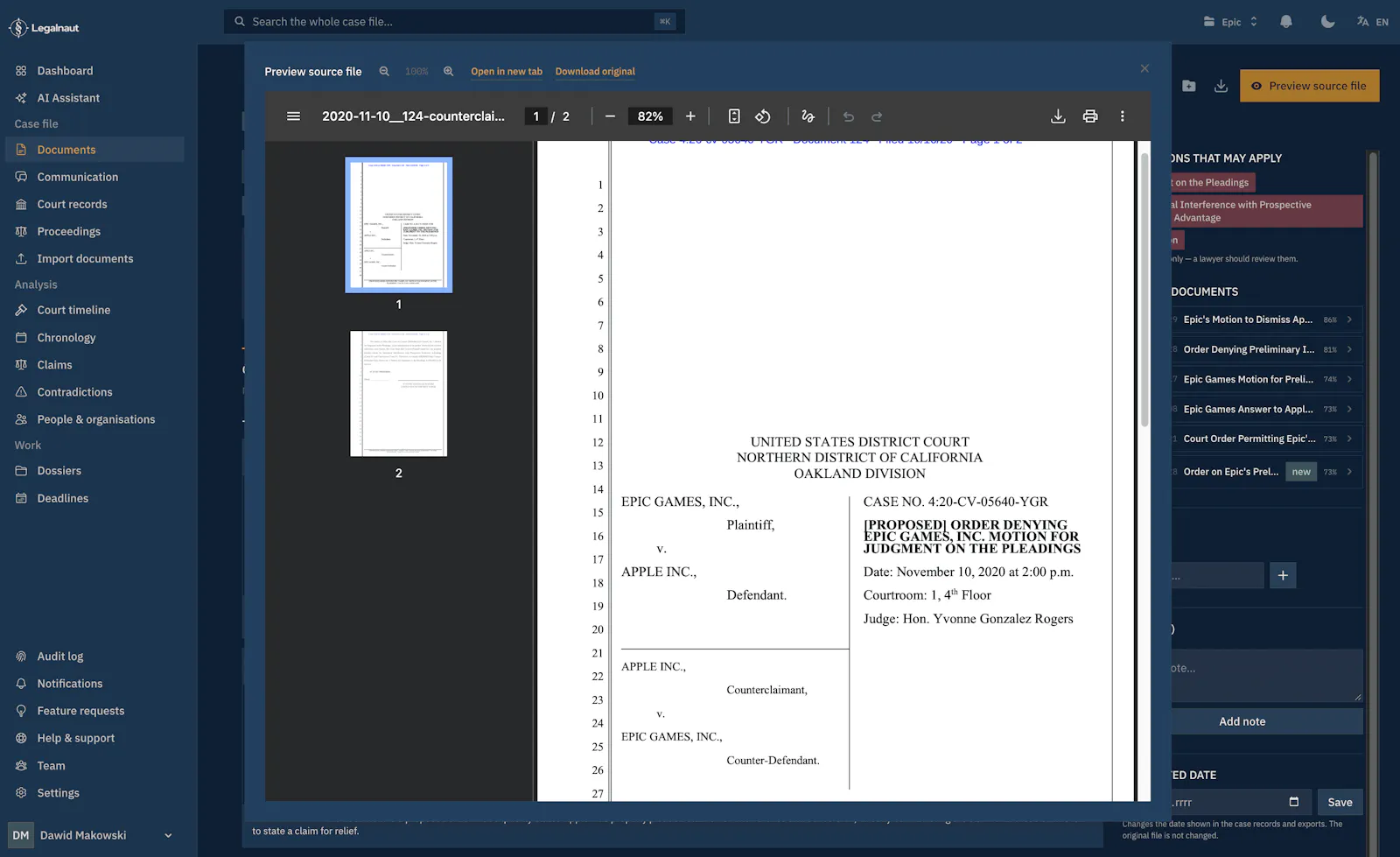
Task: Toggle the PDF sidebar hamburger menu
Action: tap(293, 116)
